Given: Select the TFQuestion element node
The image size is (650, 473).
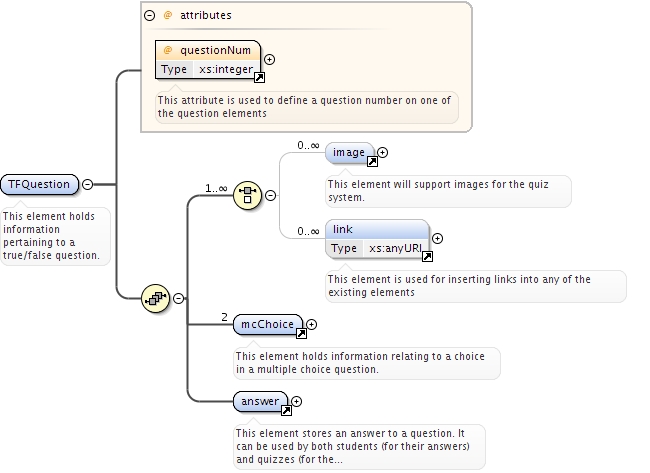Looking at the screenshot, I should coord(39,184).
